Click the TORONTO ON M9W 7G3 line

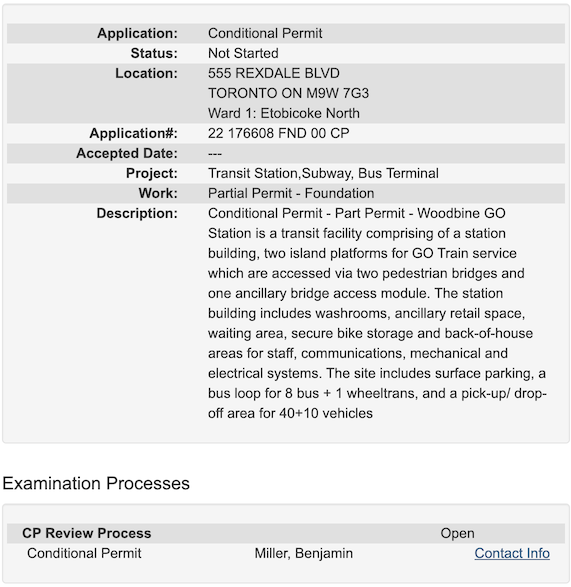(288, 93)
